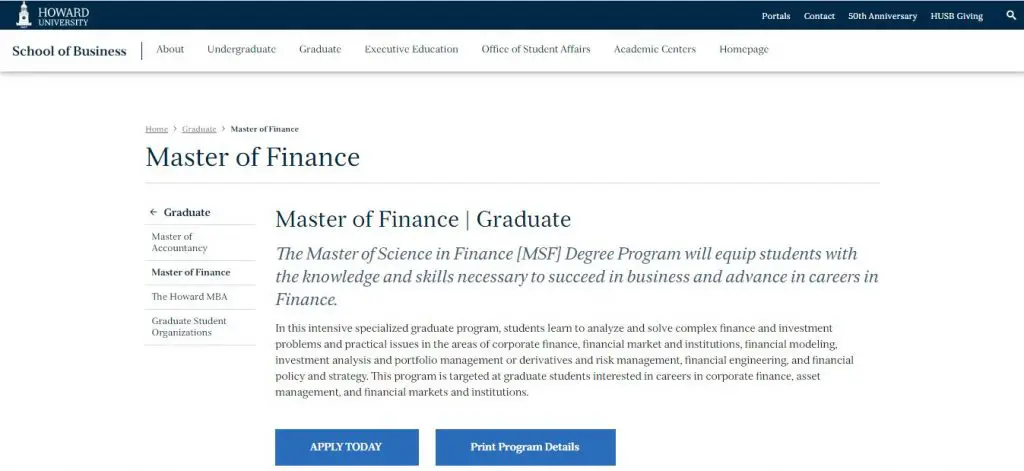The image size is (1024, 471).
Task: Click the Print Program Details button
Action: pos(525,447)
